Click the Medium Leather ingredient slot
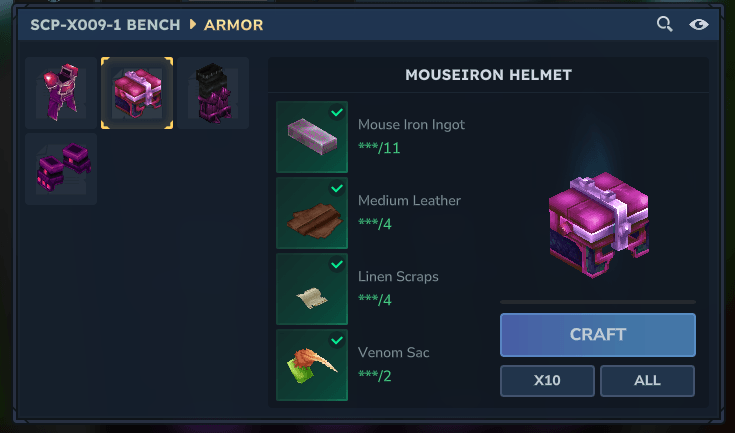The width and height of the screenshot is (735, 433). [312, 213]
